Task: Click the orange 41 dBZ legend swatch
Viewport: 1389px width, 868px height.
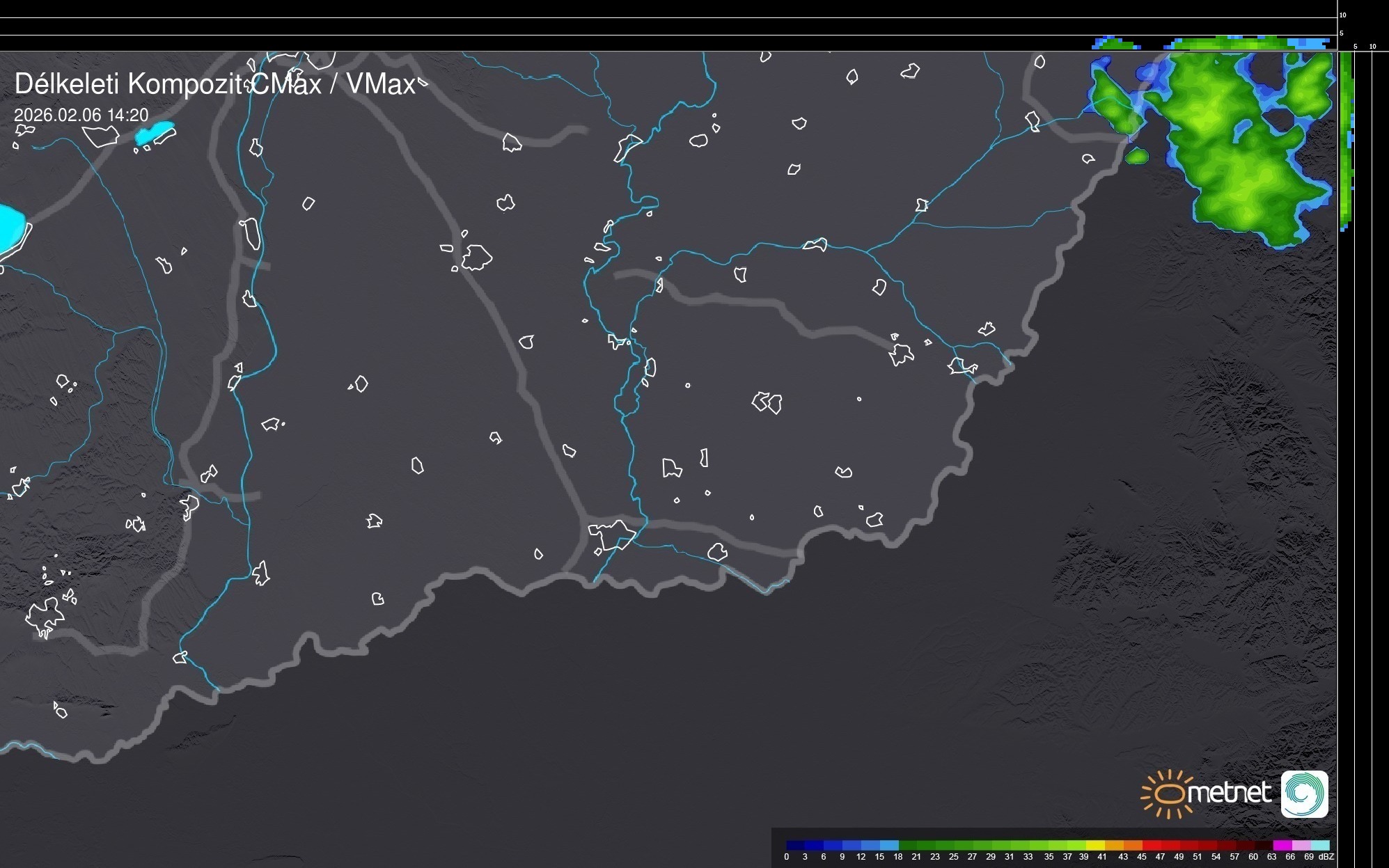Action: tap(1114, 845)
